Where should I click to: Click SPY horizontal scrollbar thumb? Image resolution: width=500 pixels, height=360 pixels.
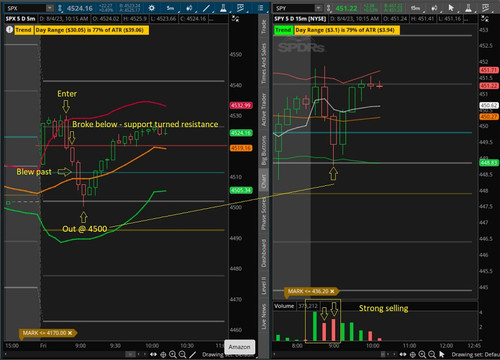tap(383, 354)
